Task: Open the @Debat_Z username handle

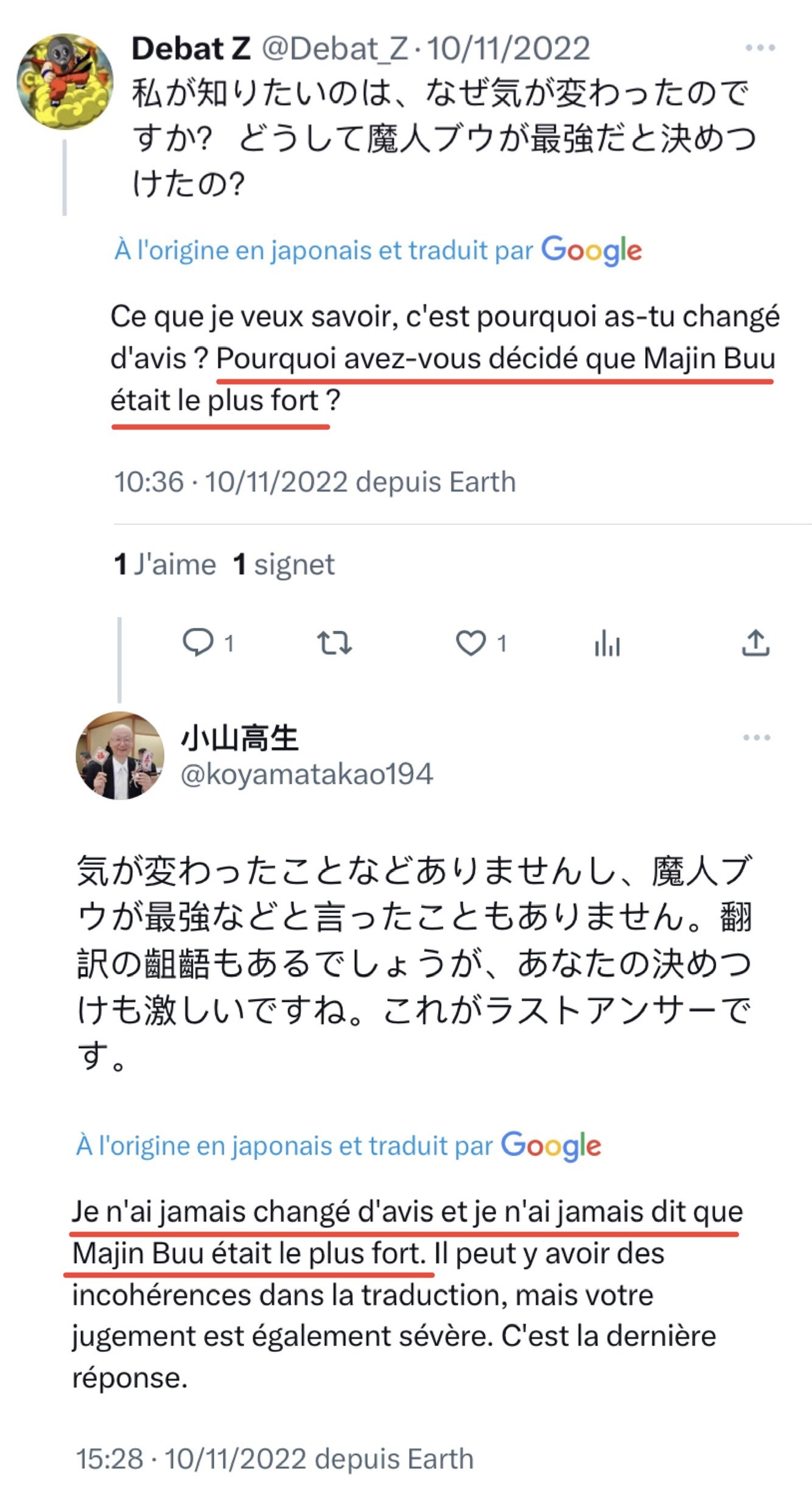Action: click(x=335, y=49)
